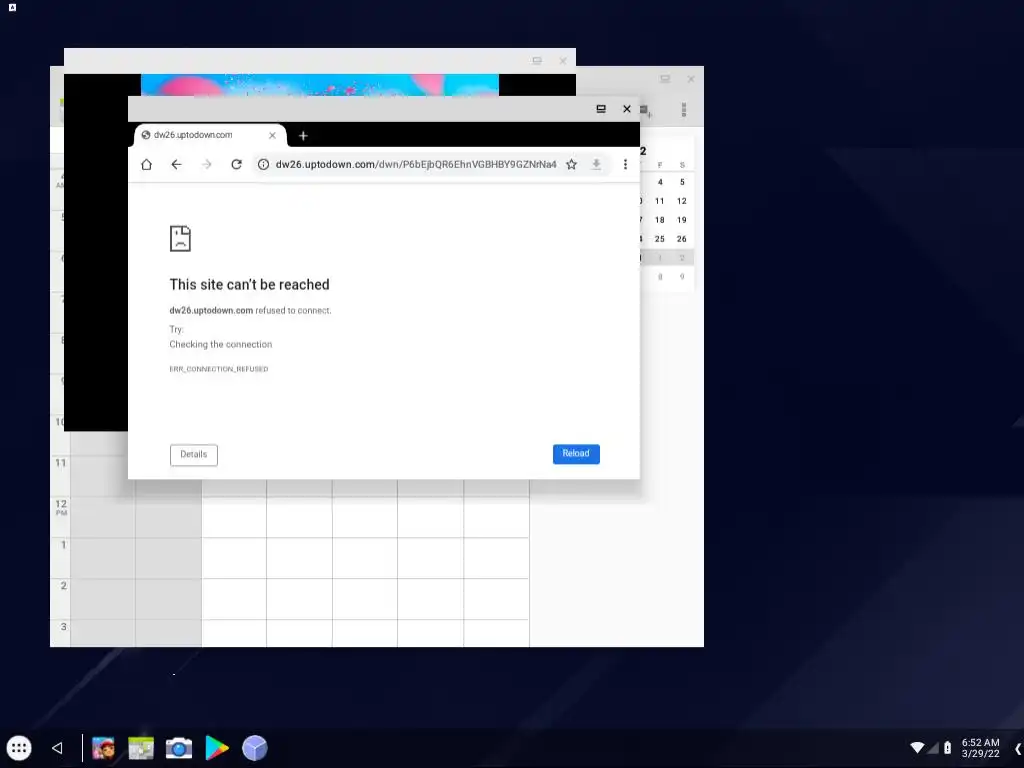Open a new tab with plus button

click(303, 136)
